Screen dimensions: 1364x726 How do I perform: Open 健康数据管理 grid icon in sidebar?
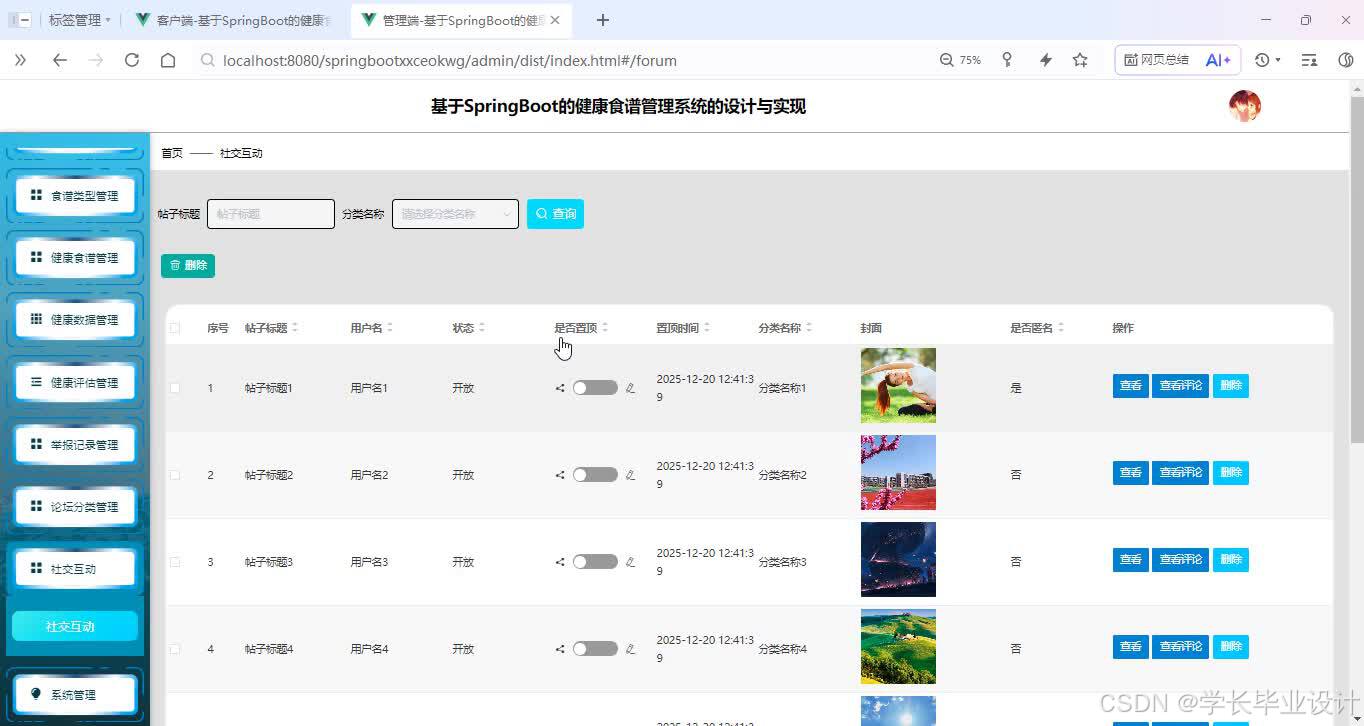point(36,319)
